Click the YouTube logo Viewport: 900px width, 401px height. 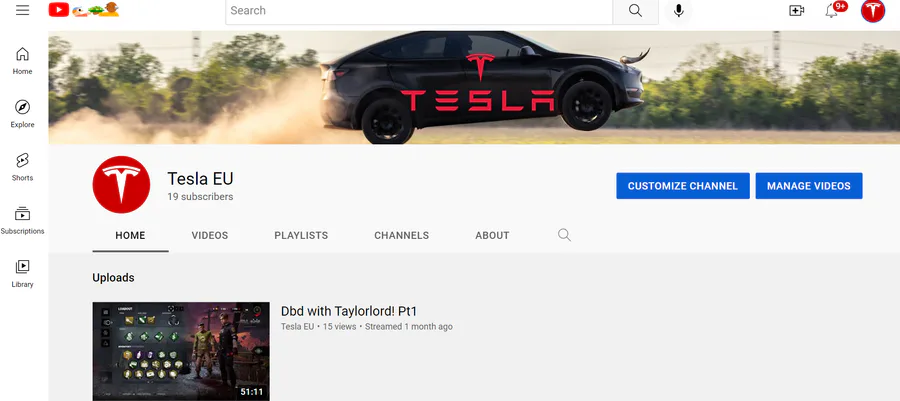coord(84,10)
